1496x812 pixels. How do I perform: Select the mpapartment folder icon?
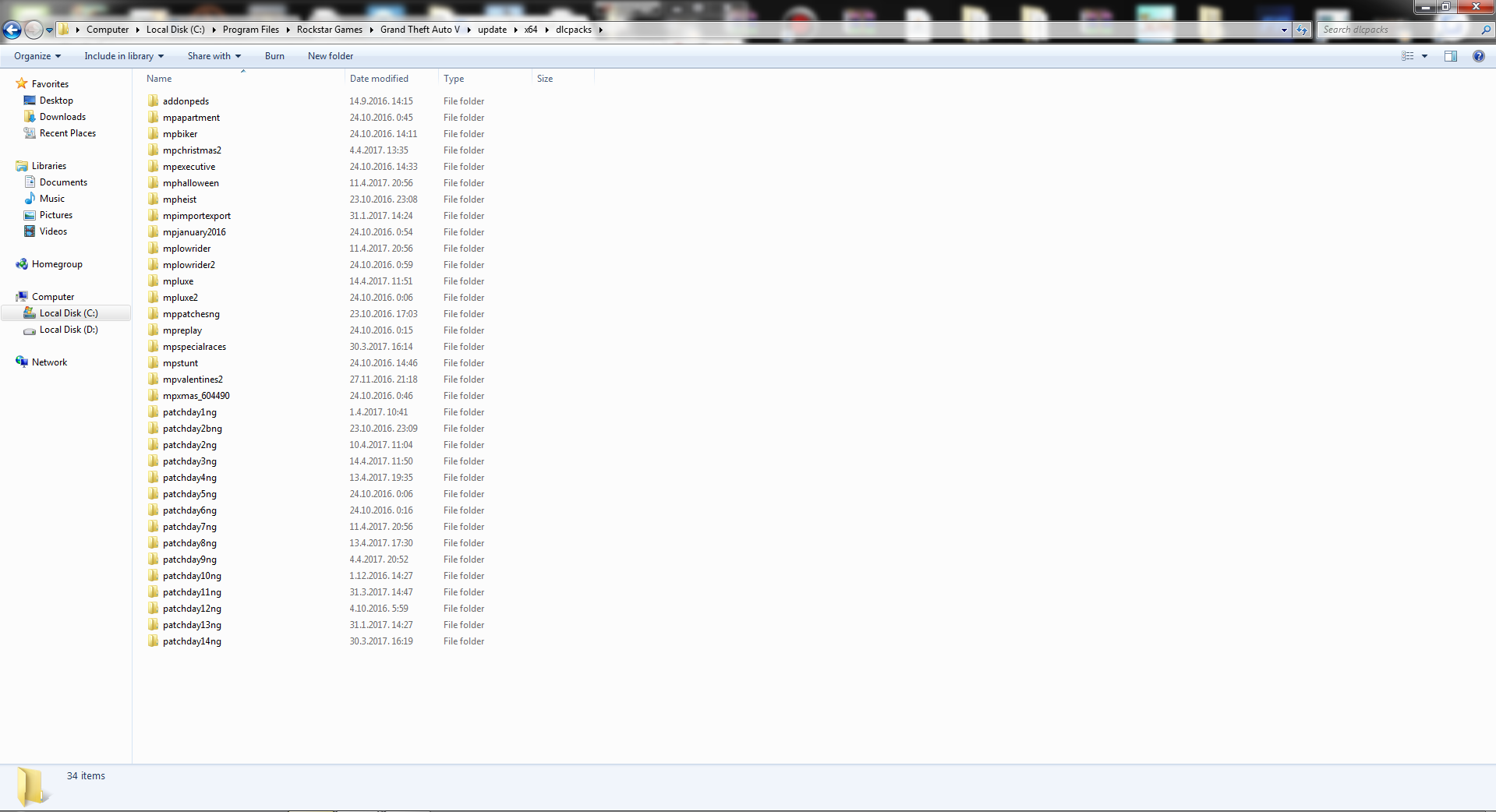[153, 118]
